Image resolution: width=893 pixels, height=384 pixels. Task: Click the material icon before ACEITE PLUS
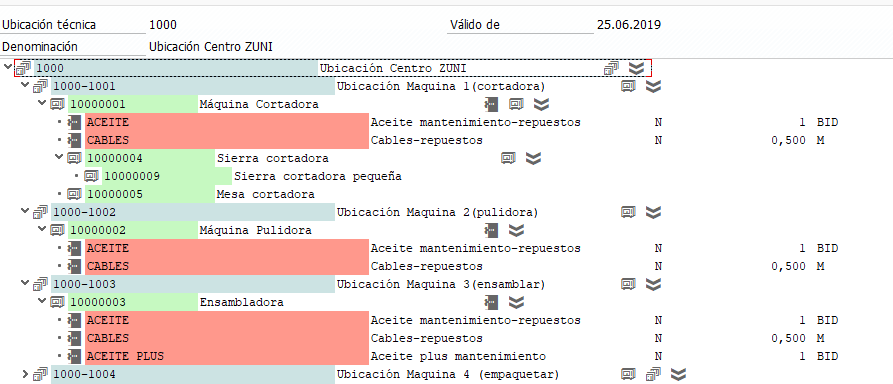pos(75,357)
